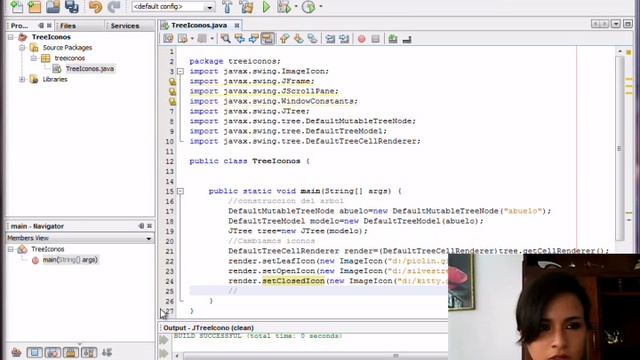640x360 pixels.
Task: Select the TreeIconos.java editor tab
Action: [x=199, y=25]
